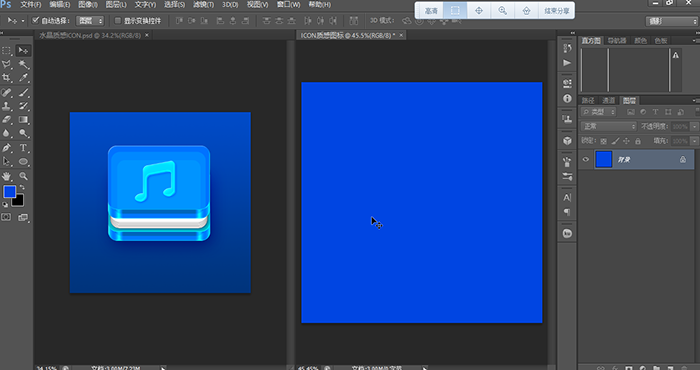This screenshot has height=370, width=700.
Task: Switch to 导航器 panel tab
Action: pos(617,41)
